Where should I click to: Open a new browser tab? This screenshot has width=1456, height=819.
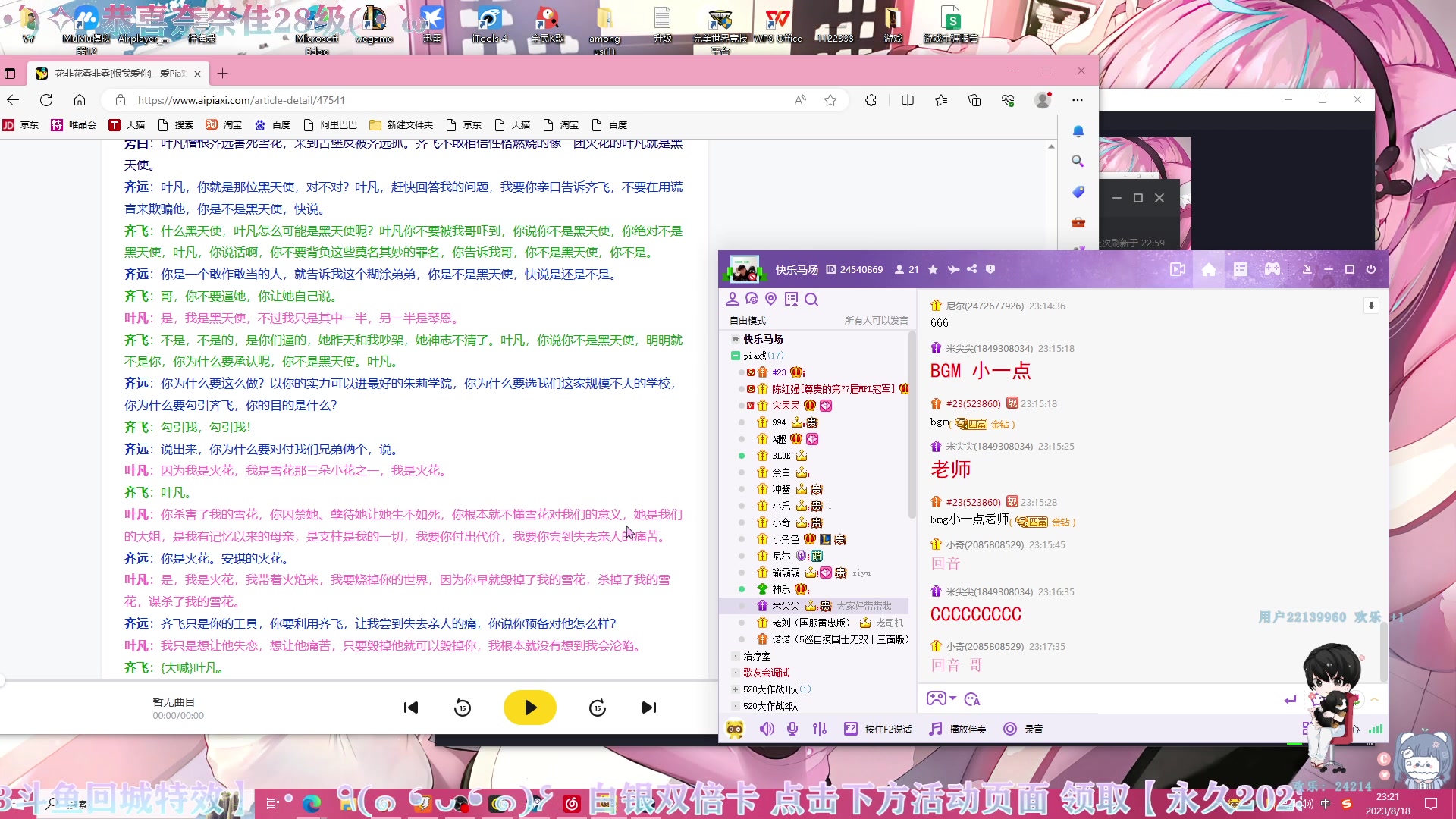click(222, 74)
